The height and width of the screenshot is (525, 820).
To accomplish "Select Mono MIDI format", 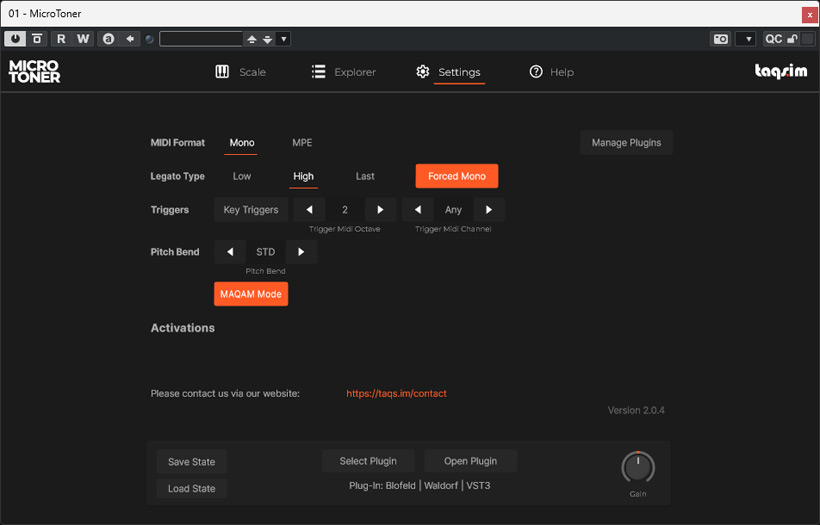I will coord(242,143).
